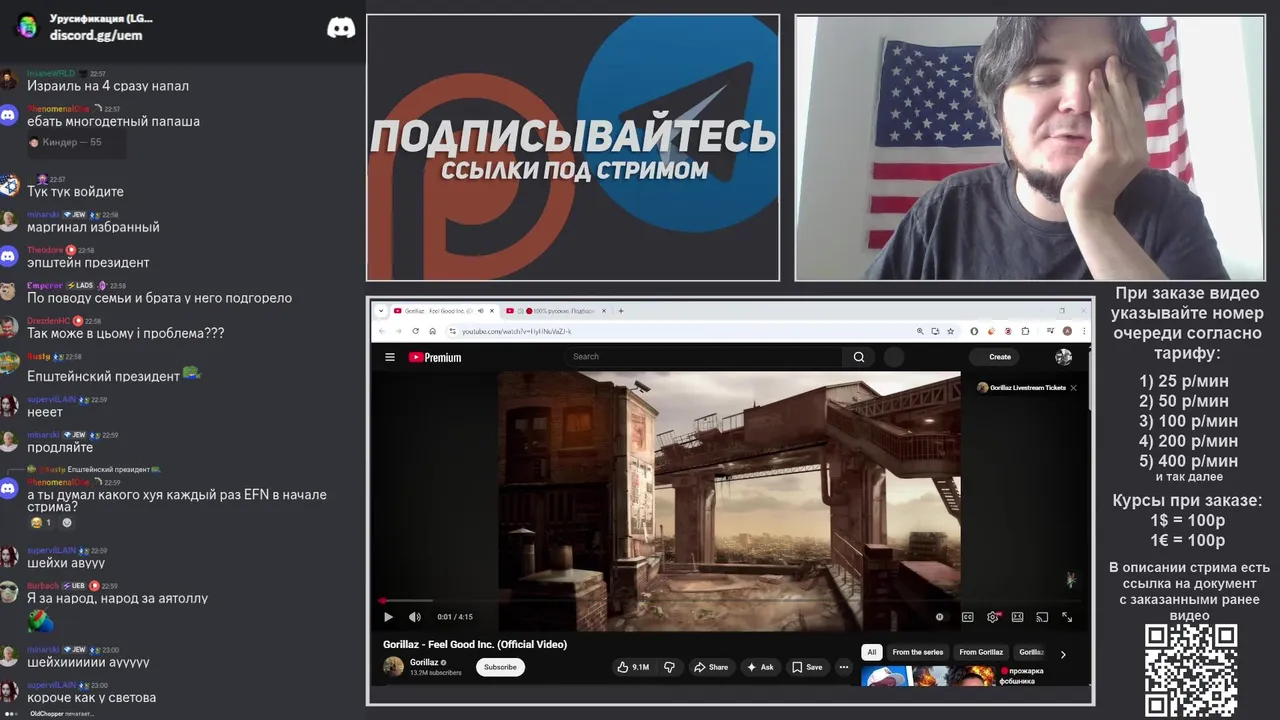Open the browser zoom magnifier icon

click(x=920, y=331)
